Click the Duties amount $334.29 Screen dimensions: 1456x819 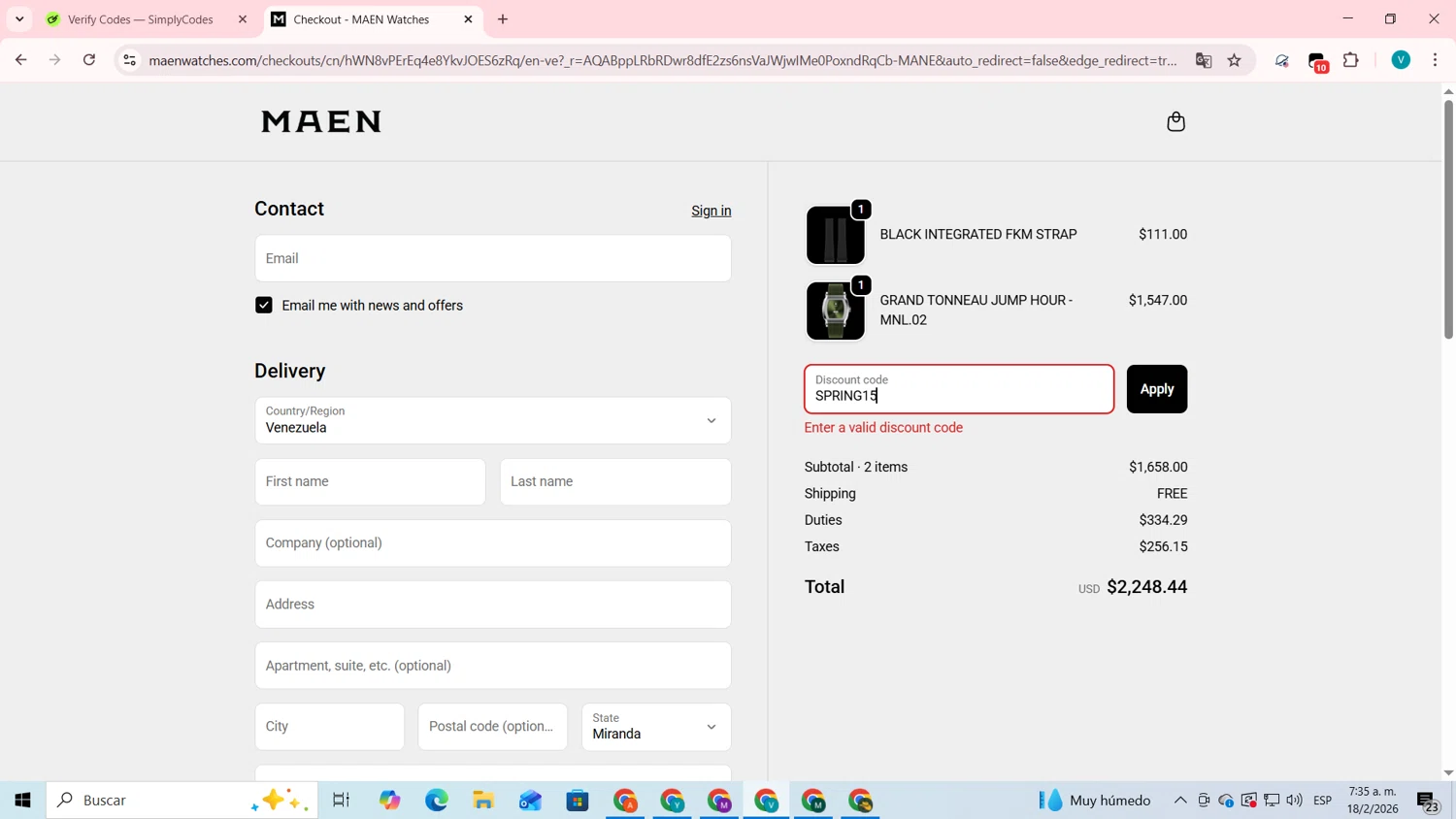click(x=1163, y=520)
